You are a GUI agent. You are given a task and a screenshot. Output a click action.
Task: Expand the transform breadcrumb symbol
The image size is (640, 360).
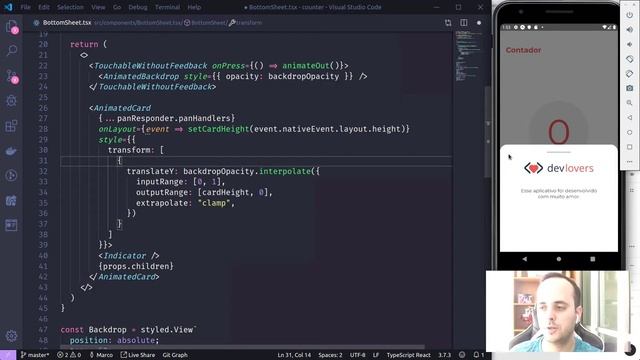245,23
